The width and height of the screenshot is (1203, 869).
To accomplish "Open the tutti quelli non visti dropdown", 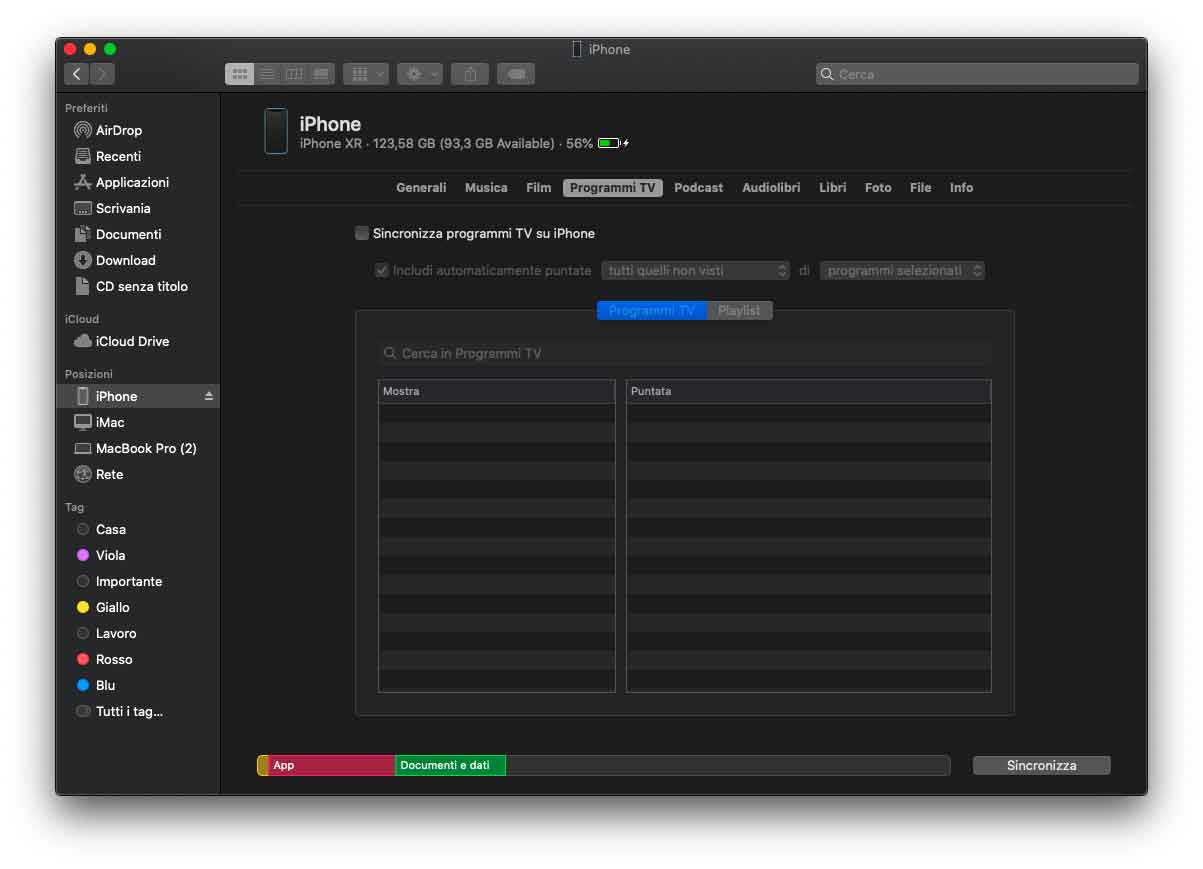I will 696,270.
